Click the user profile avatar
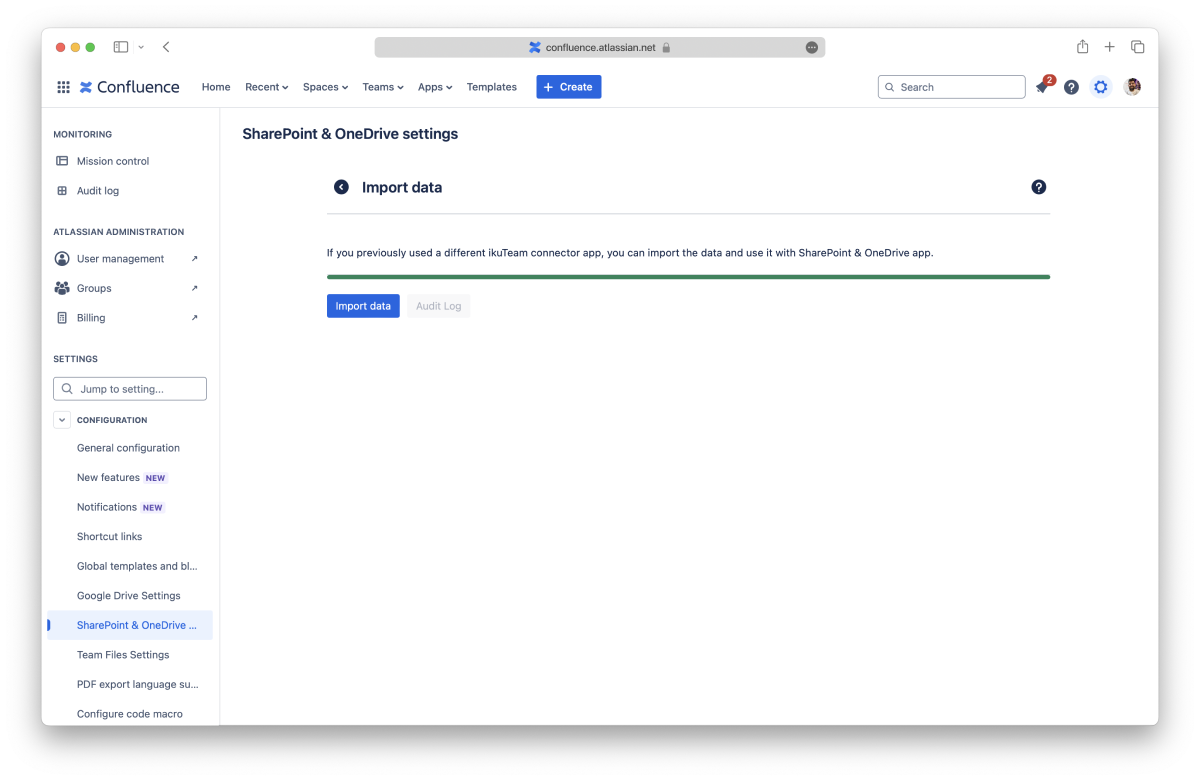Screen dimensions: 1200x781 [1132, 87]
